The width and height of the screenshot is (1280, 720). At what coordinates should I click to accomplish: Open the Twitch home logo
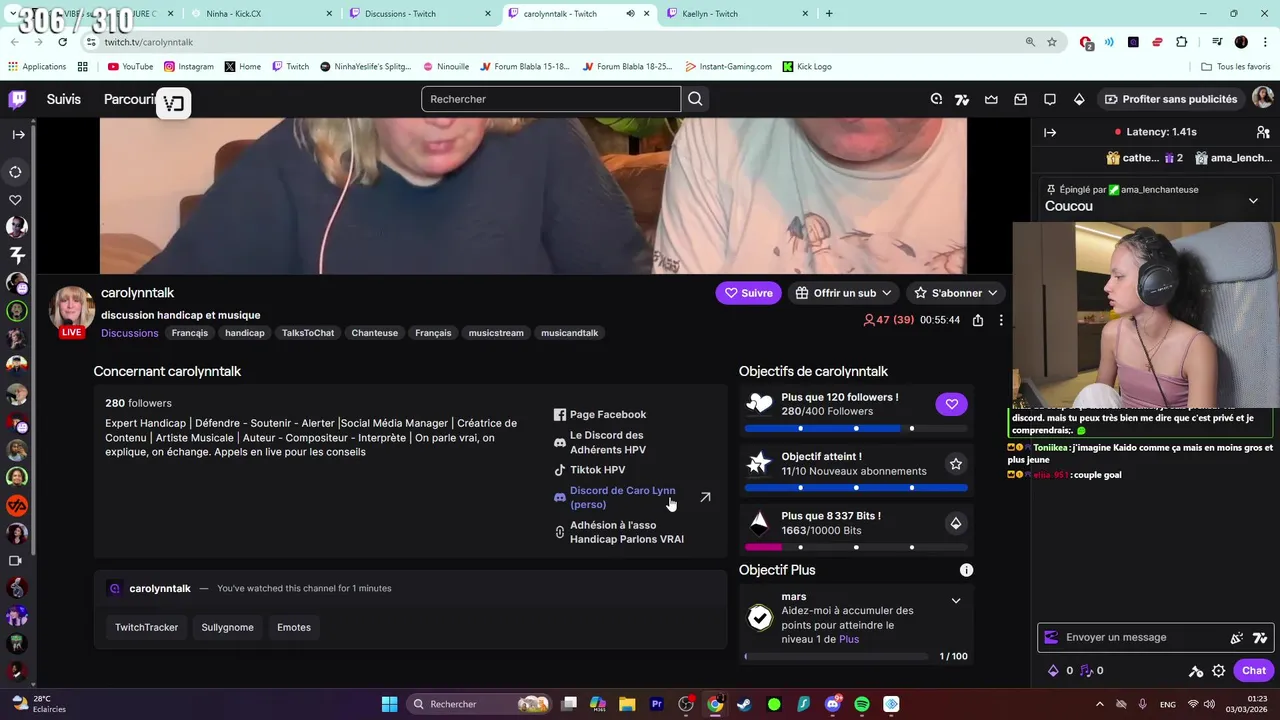17,99
